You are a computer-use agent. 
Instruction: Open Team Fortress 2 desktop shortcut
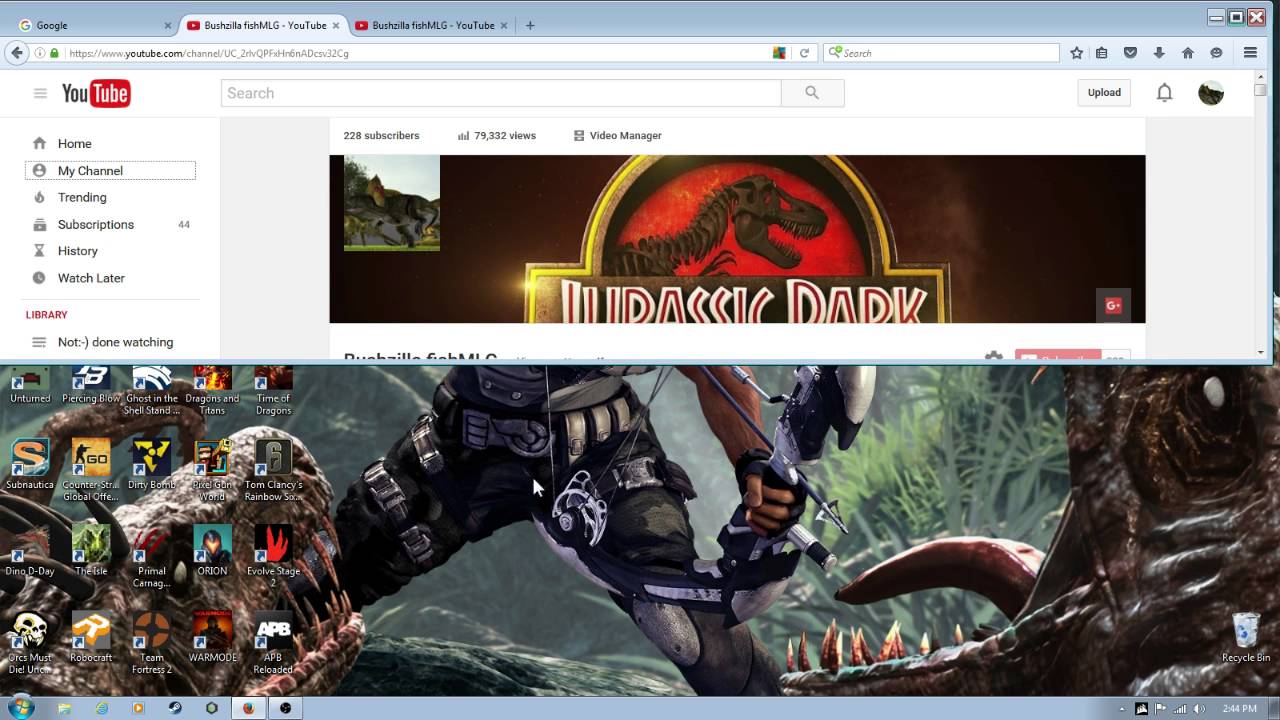[x=151, y=642]
